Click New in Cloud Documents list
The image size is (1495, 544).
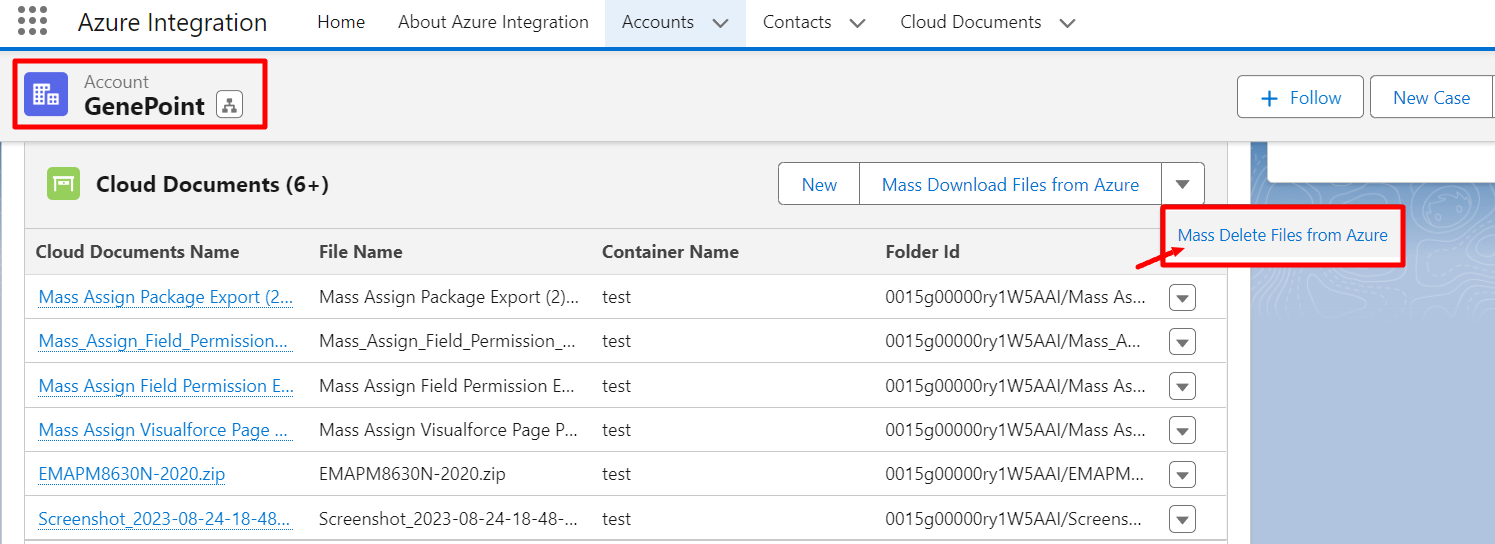click(x=819, y=184)
